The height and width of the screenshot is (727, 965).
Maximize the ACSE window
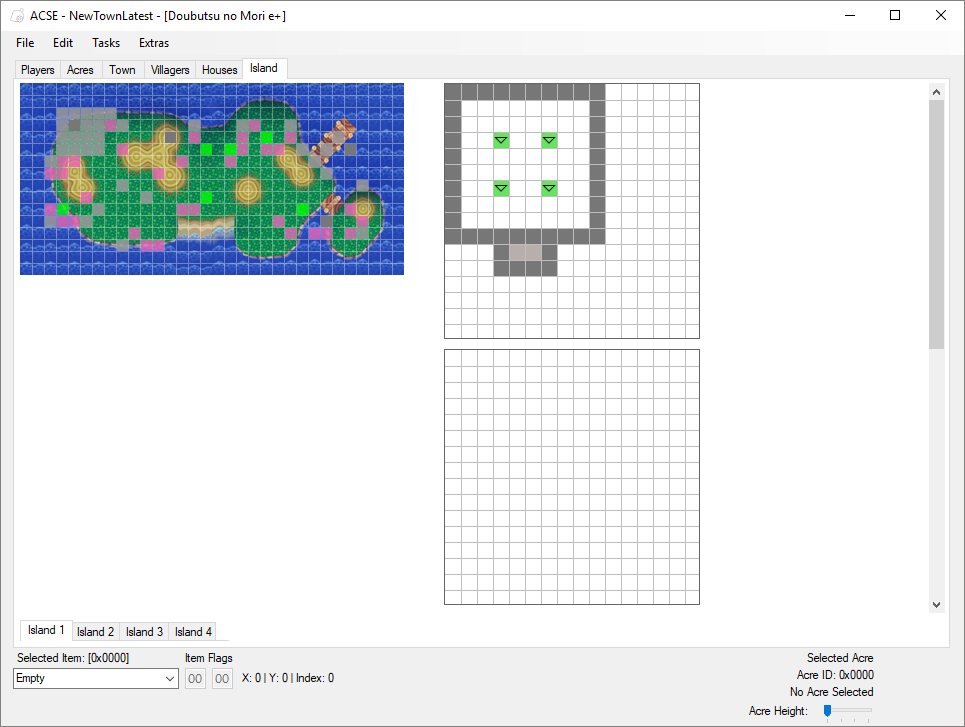tap(895, 15)
